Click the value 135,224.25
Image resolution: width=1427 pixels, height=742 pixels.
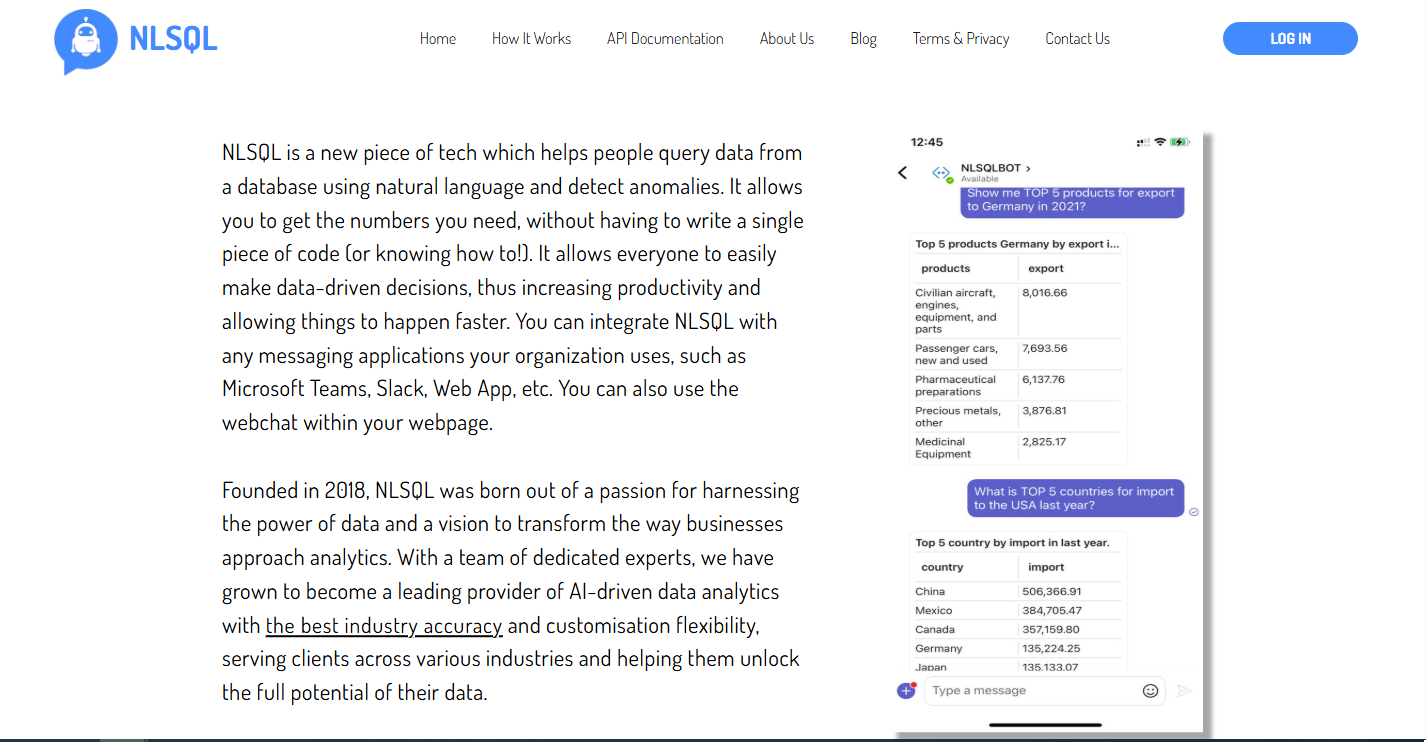[x=1051, y=648]
